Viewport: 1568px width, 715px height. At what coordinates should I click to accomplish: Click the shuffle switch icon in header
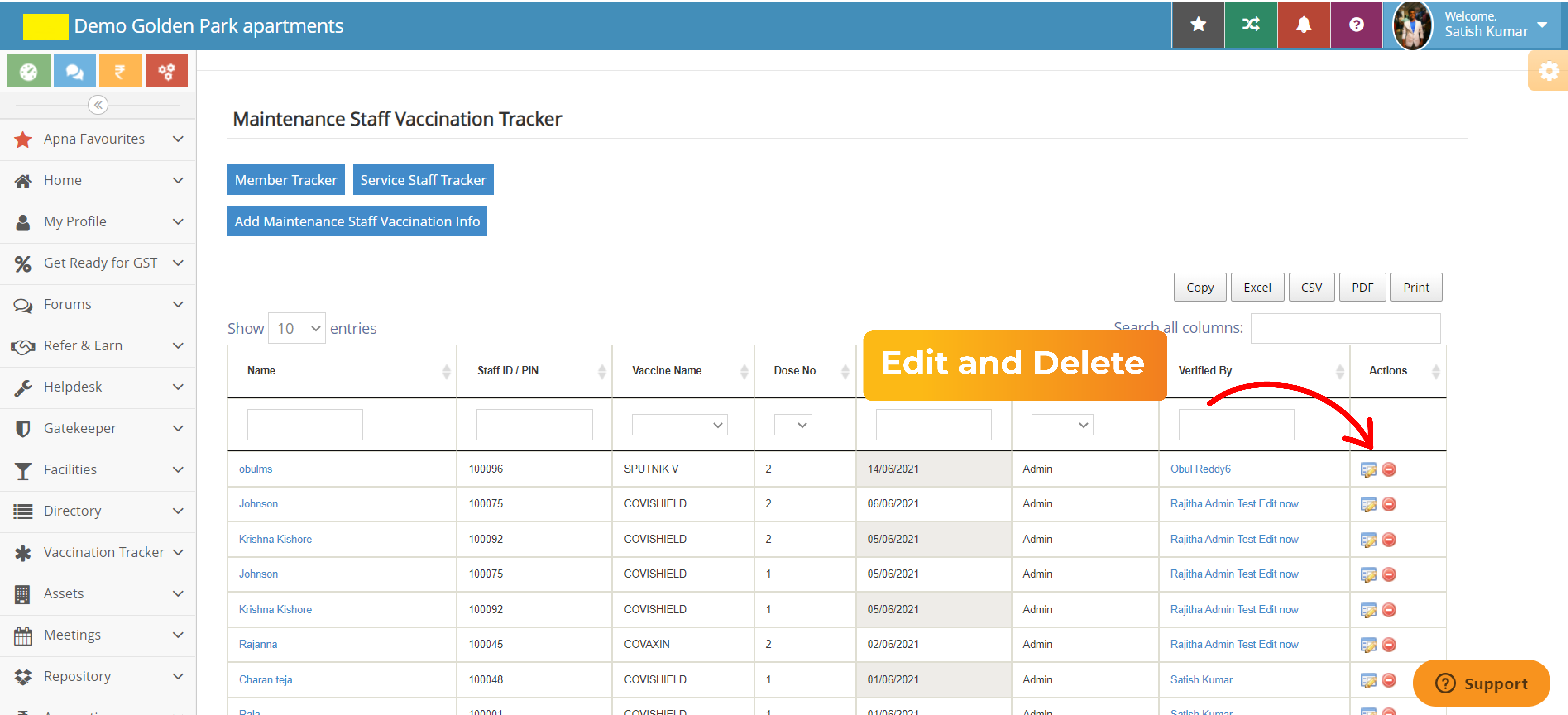click(1251, 25)
